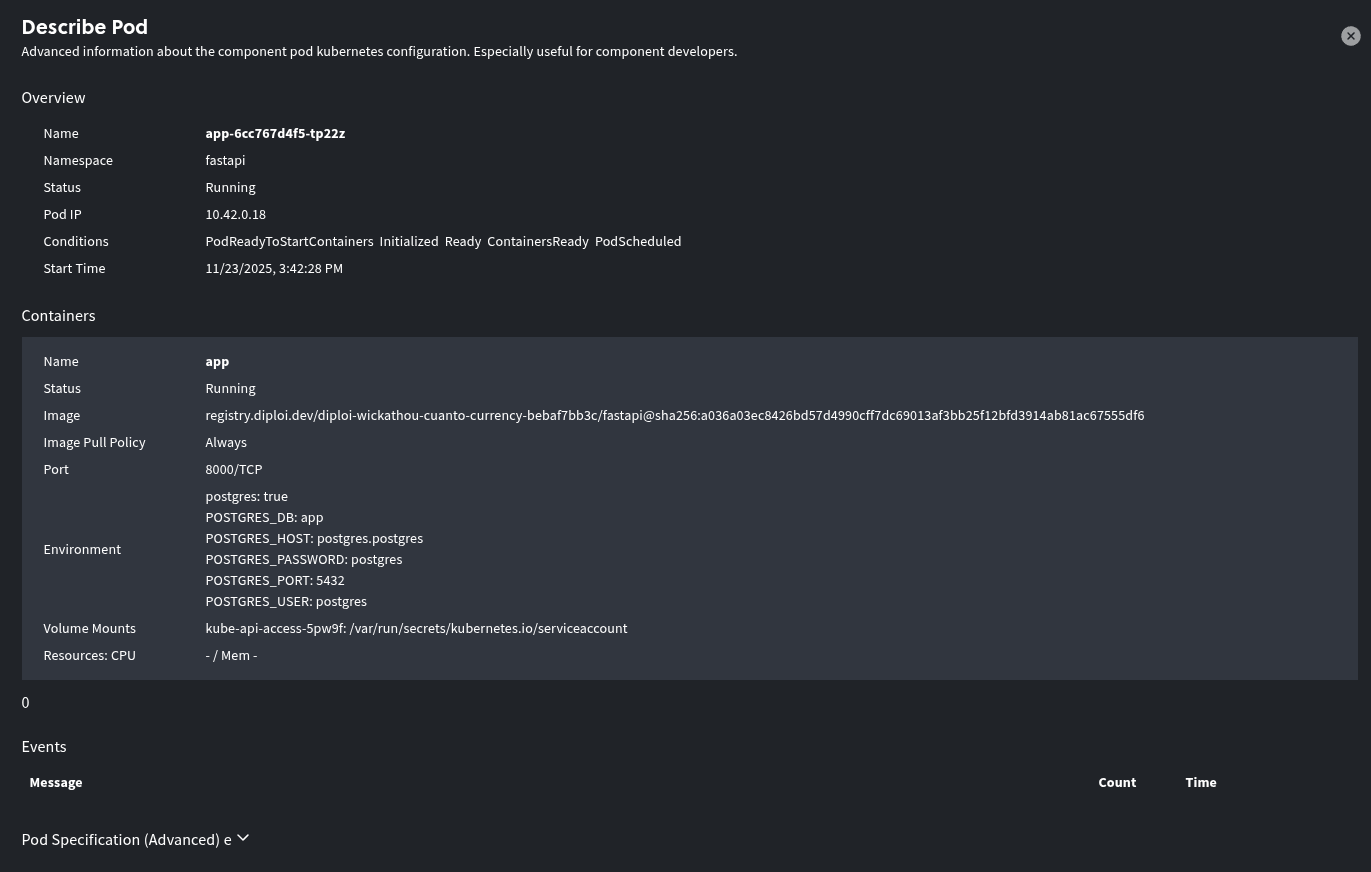Click the ContainersReady condition
The height and width of the screenshot is (872, 1371).
point(537,241)
